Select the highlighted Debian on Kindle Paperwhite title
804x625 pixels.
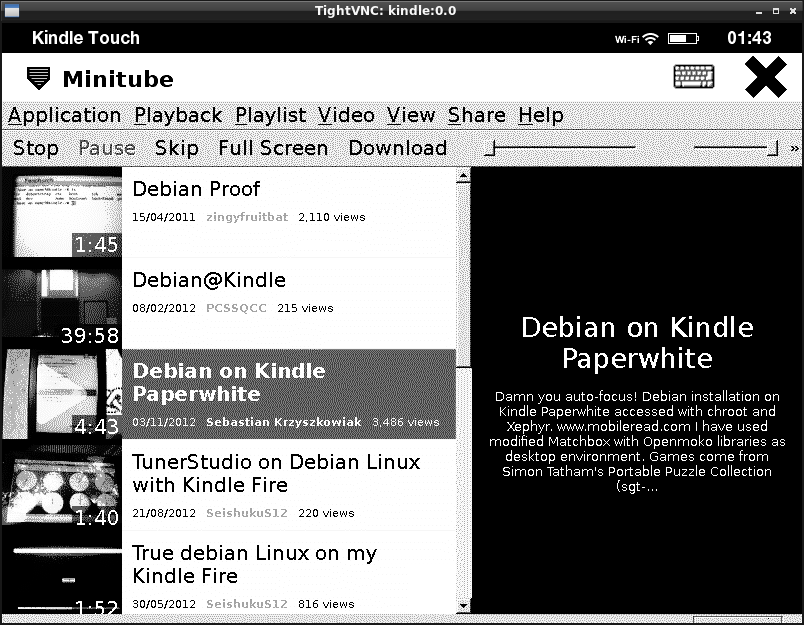click(229, 382)
